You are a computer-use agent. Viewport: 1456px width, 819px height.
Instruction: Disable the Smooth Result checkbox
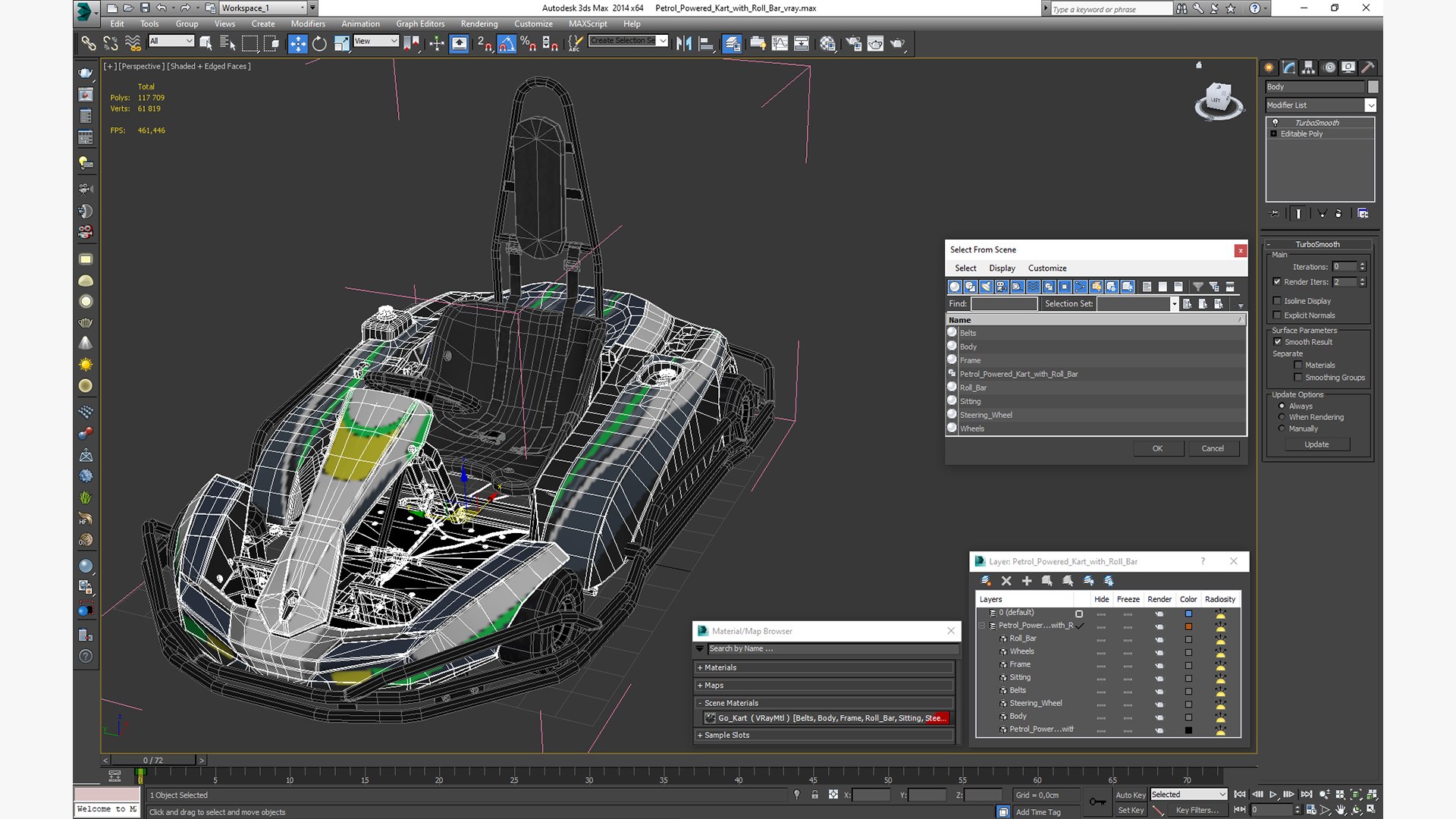click(1278, 342)
